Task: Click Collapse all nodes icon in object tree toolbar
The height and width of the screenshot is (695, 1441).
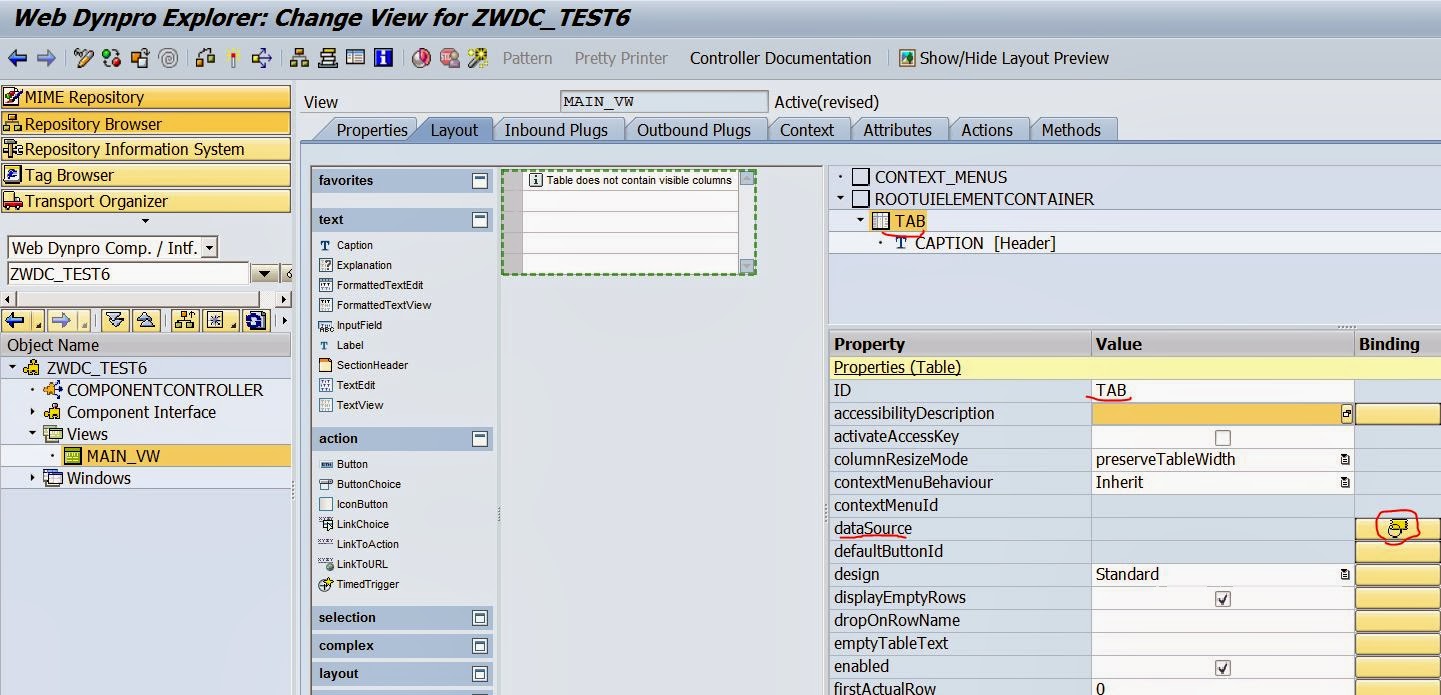Action: pos(146,320)
